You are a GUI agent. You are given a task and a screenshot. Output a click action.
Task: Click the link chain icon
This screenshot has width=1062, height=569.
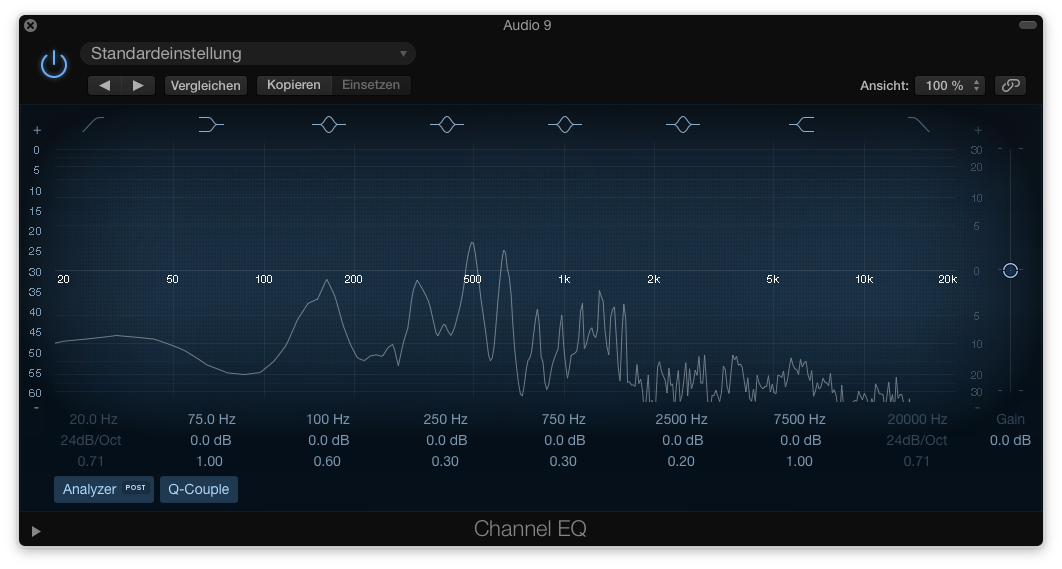pos(1011,85)
